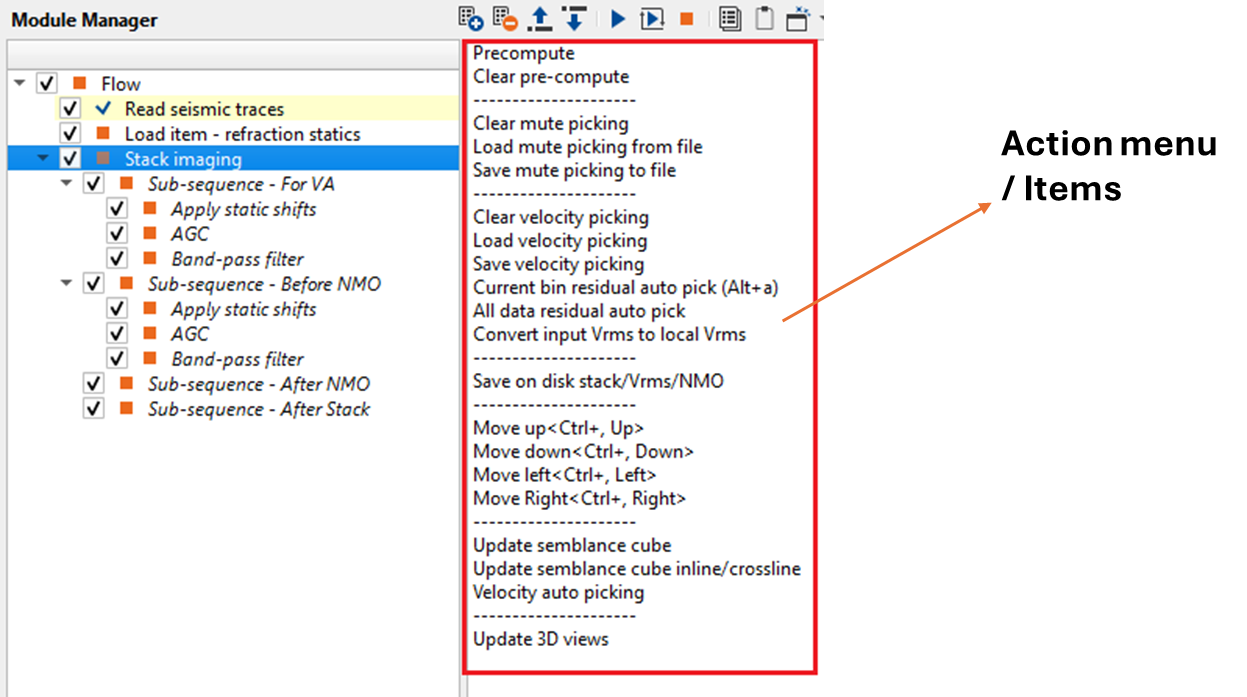
Task: Toggle the Flow checkbox
Action: [46, 84]
